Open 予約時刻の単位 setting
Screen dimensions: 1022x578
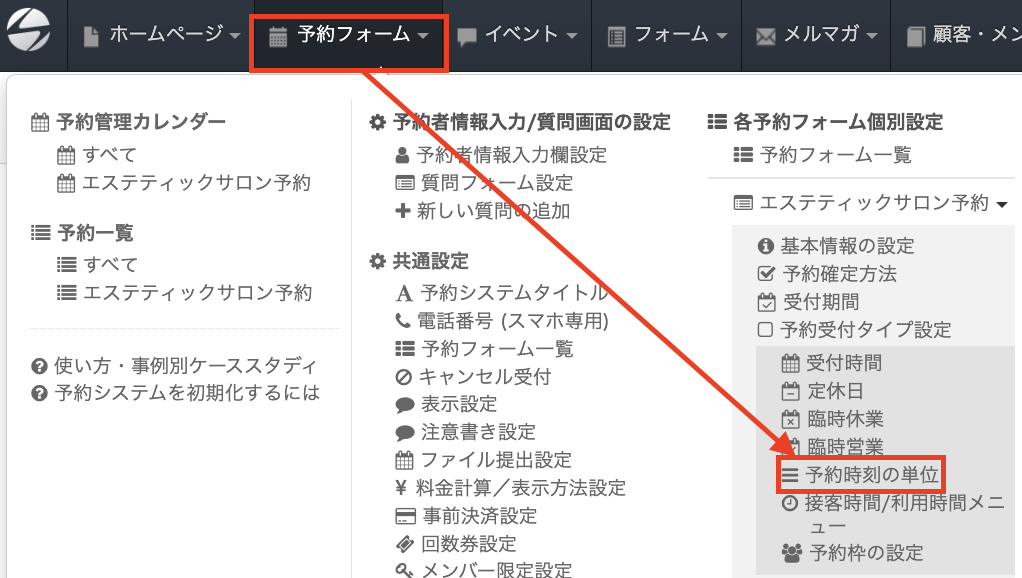(860, 474)
